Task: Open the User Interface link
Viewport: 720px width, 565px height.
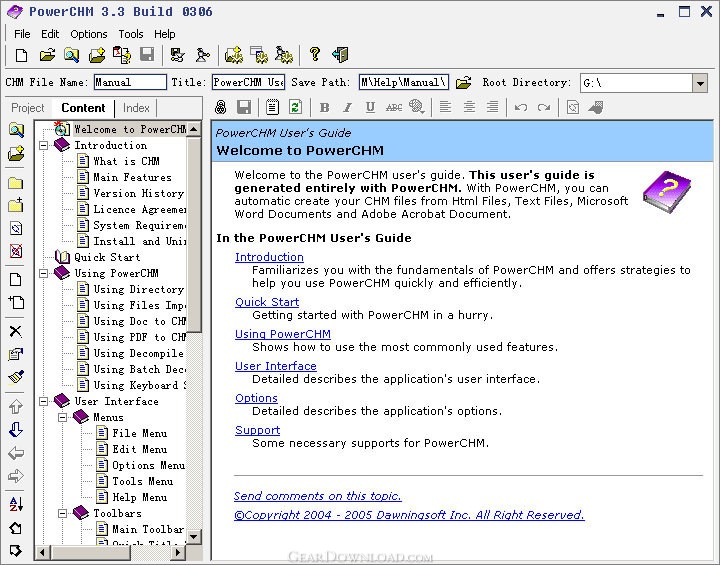Action: (x=276, y=366)
